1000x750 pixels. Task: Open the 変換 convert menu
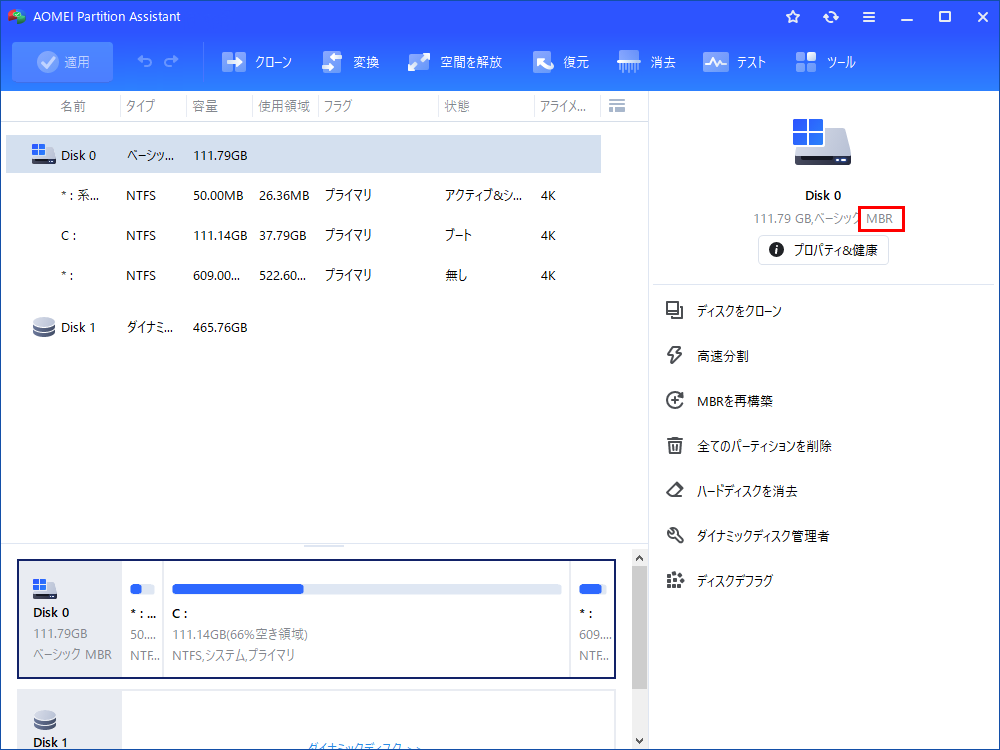tap(350, 62)
